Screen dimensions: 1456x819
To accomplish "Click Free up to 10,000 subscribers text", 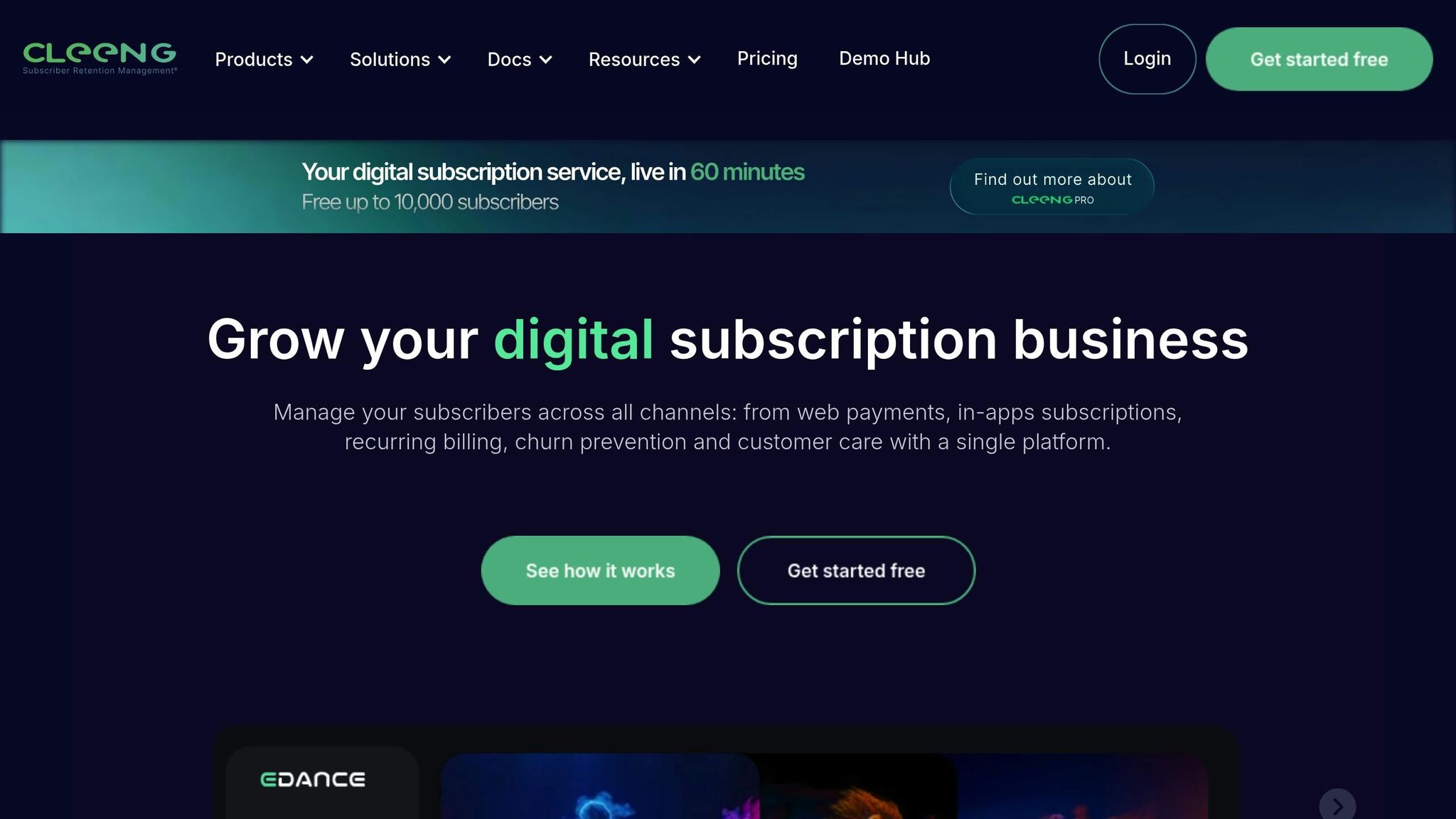I will 429,202.
